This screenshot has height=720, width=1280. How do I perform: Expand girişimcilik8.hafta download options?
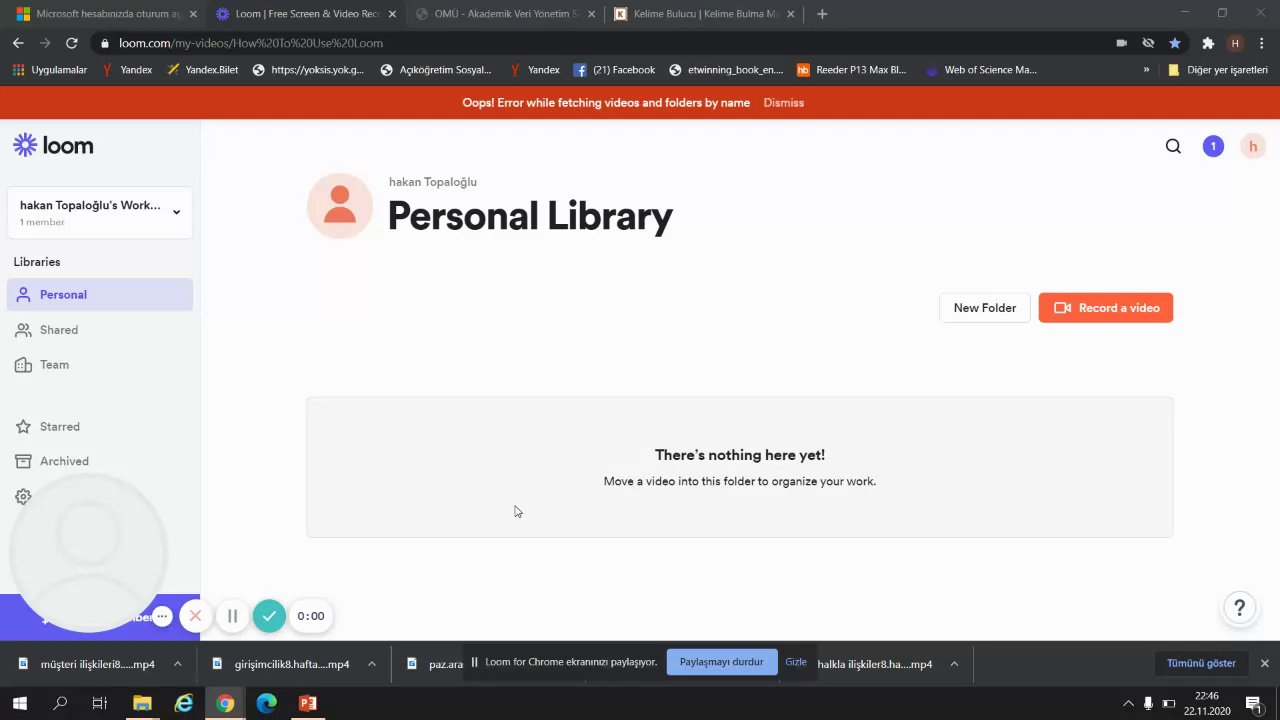pyautogui.click(x=372, y=664)
